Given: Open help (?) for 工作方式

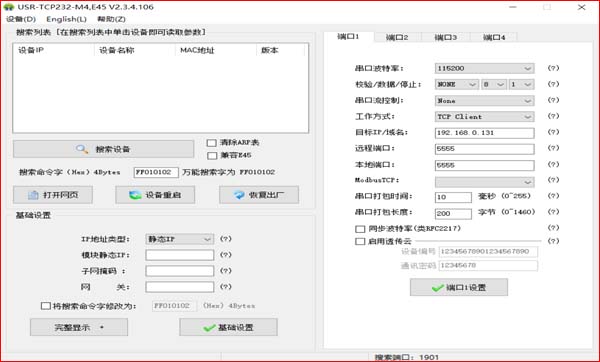Looking at the screenshot, I should 553,116.
